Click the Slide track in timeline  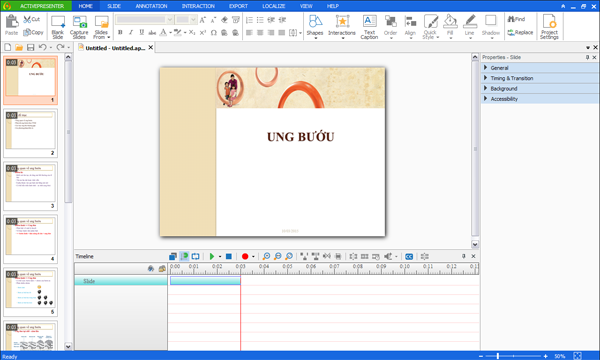click(121, 281)
